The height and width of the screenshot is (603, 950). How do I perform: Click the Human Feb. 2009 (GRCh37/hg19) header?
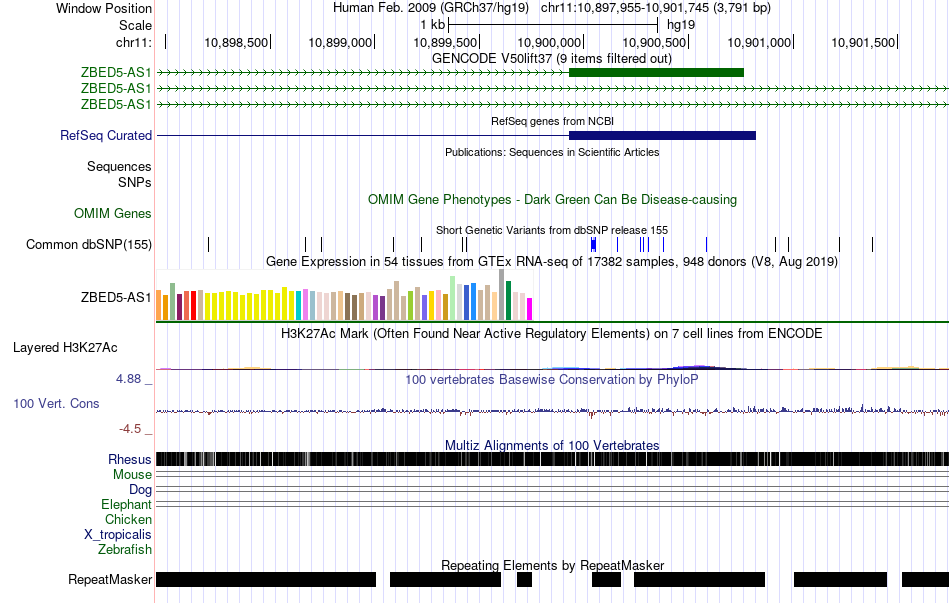click(x=431, y=8)
